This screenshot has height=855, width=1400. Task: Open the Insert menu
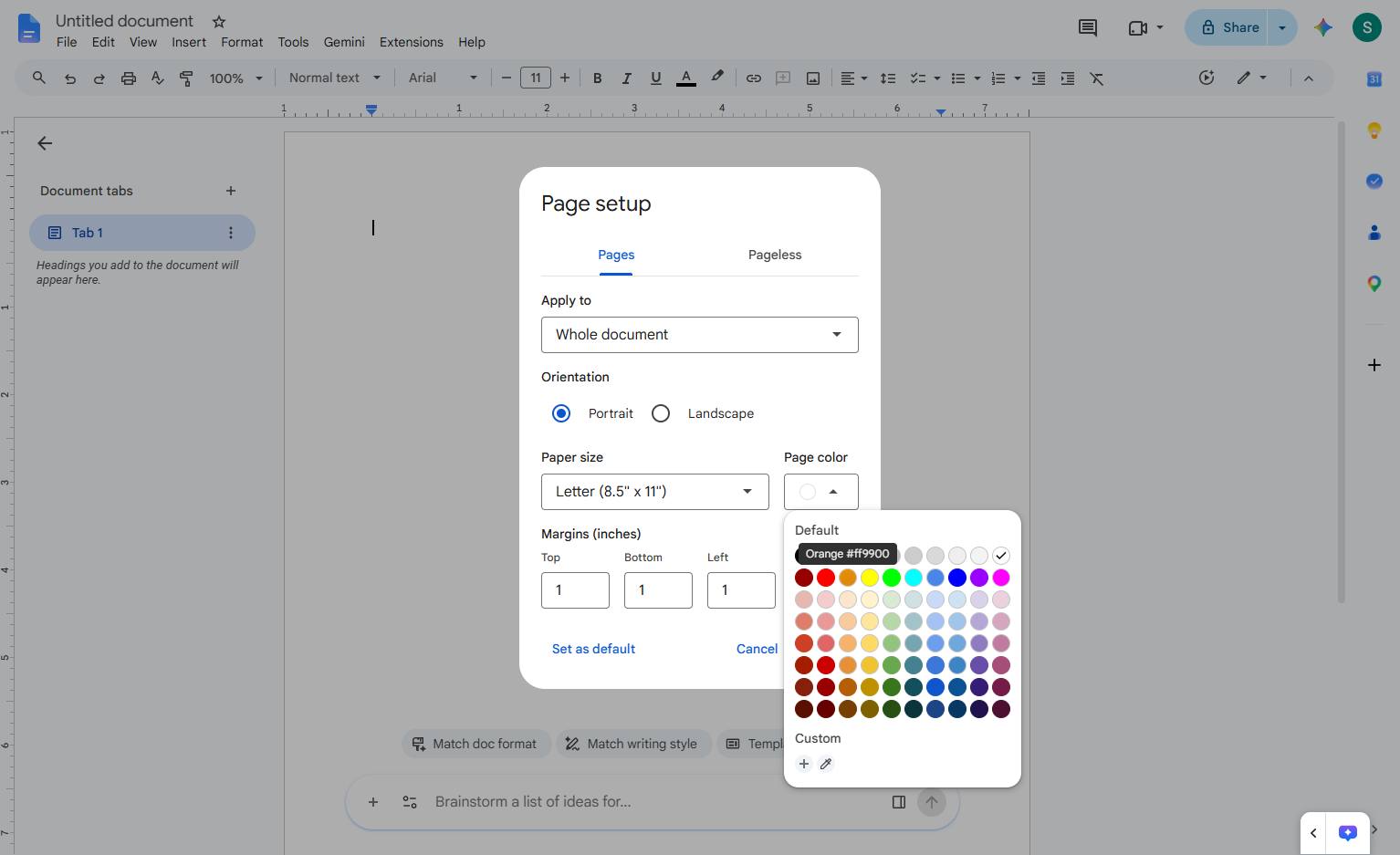[189, 42]
